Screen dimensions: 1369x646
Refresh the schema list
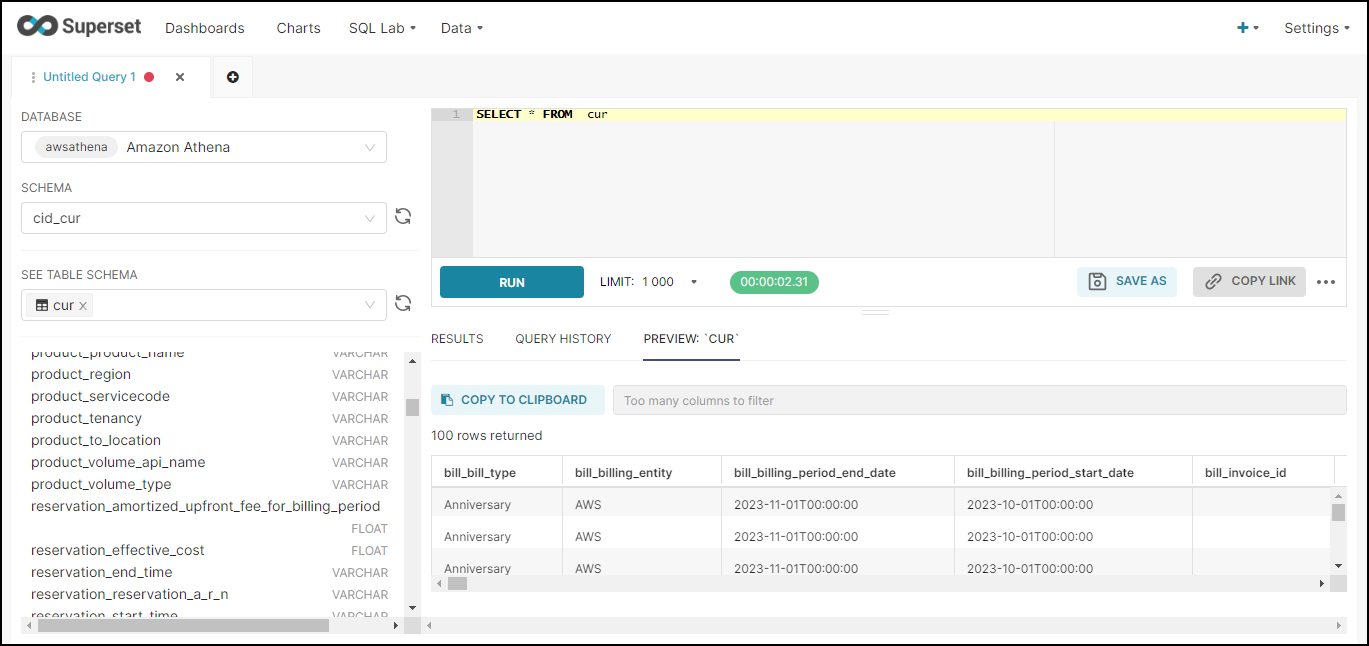403,216
